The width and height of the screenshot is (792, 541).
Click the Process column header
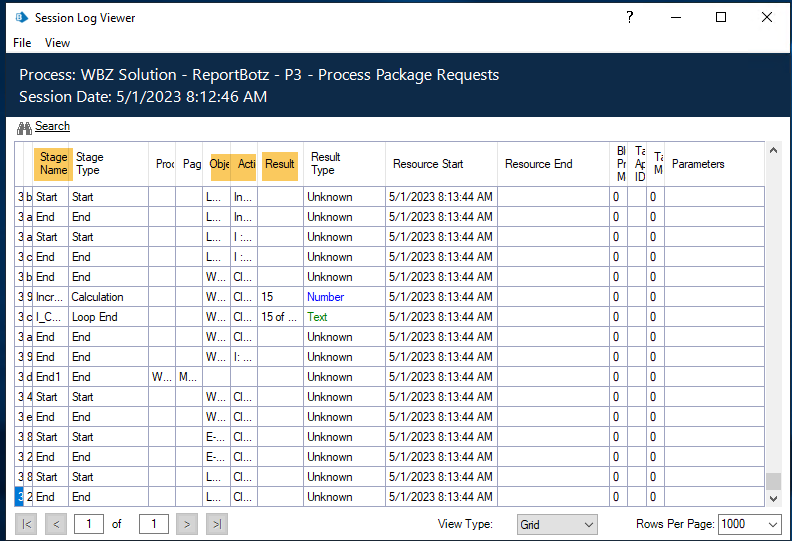[163, 164]
